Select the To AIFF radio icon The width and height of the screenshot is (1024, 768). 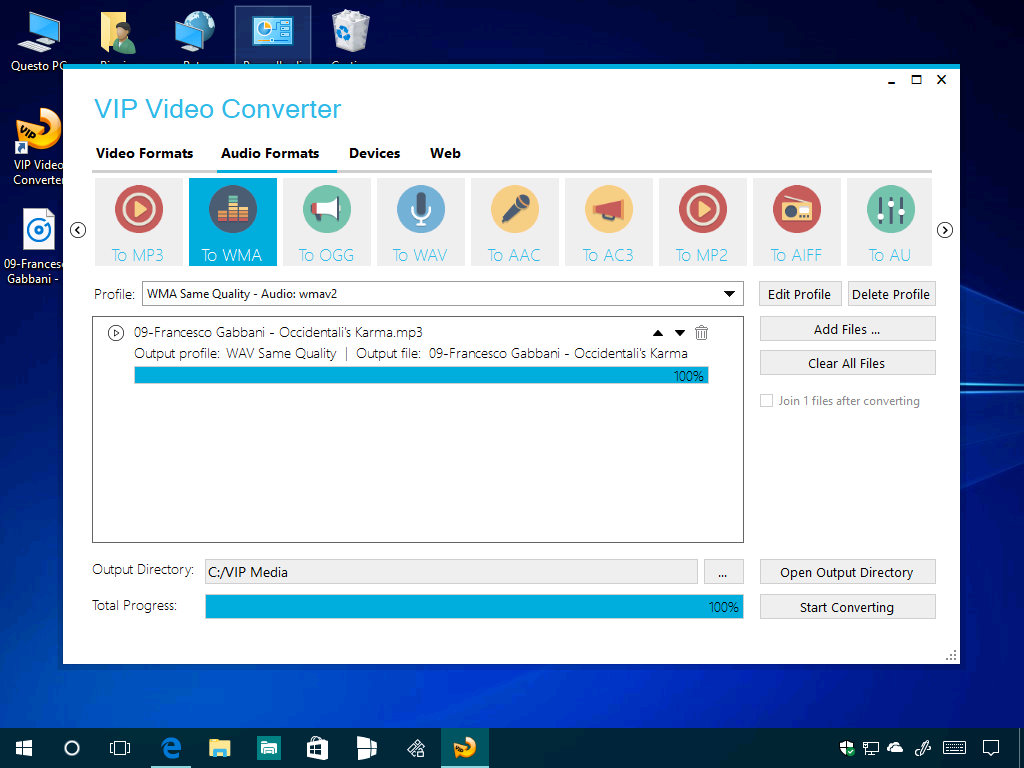[x=797, y=221]
